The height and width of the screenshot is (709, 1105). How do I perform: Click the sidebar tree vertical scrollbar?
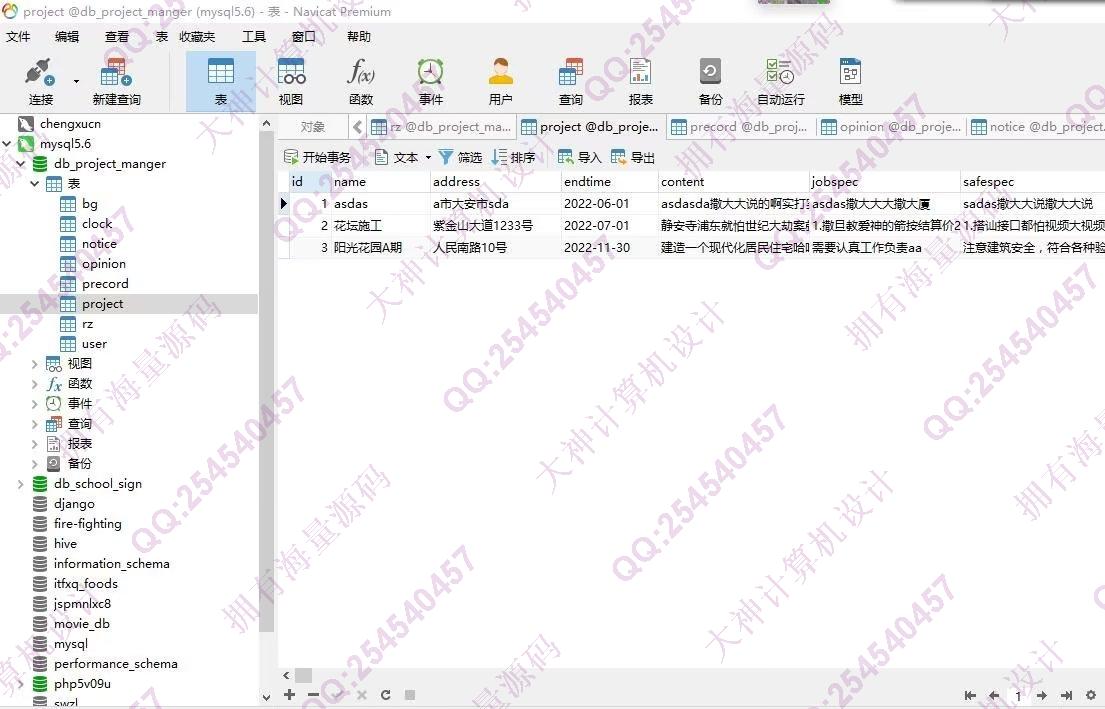[266, 381]
